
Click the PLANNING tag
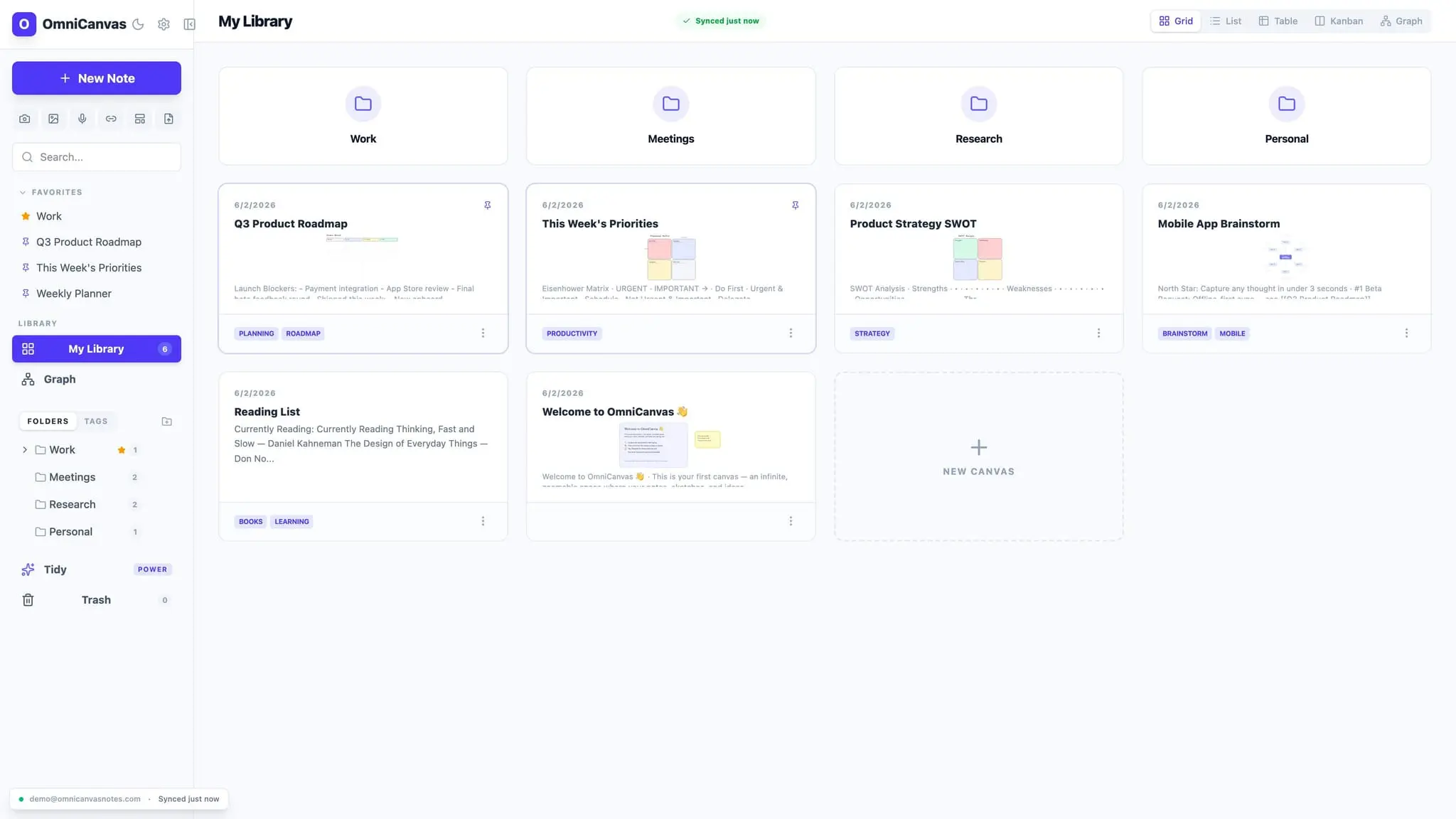tap(257, 333)
